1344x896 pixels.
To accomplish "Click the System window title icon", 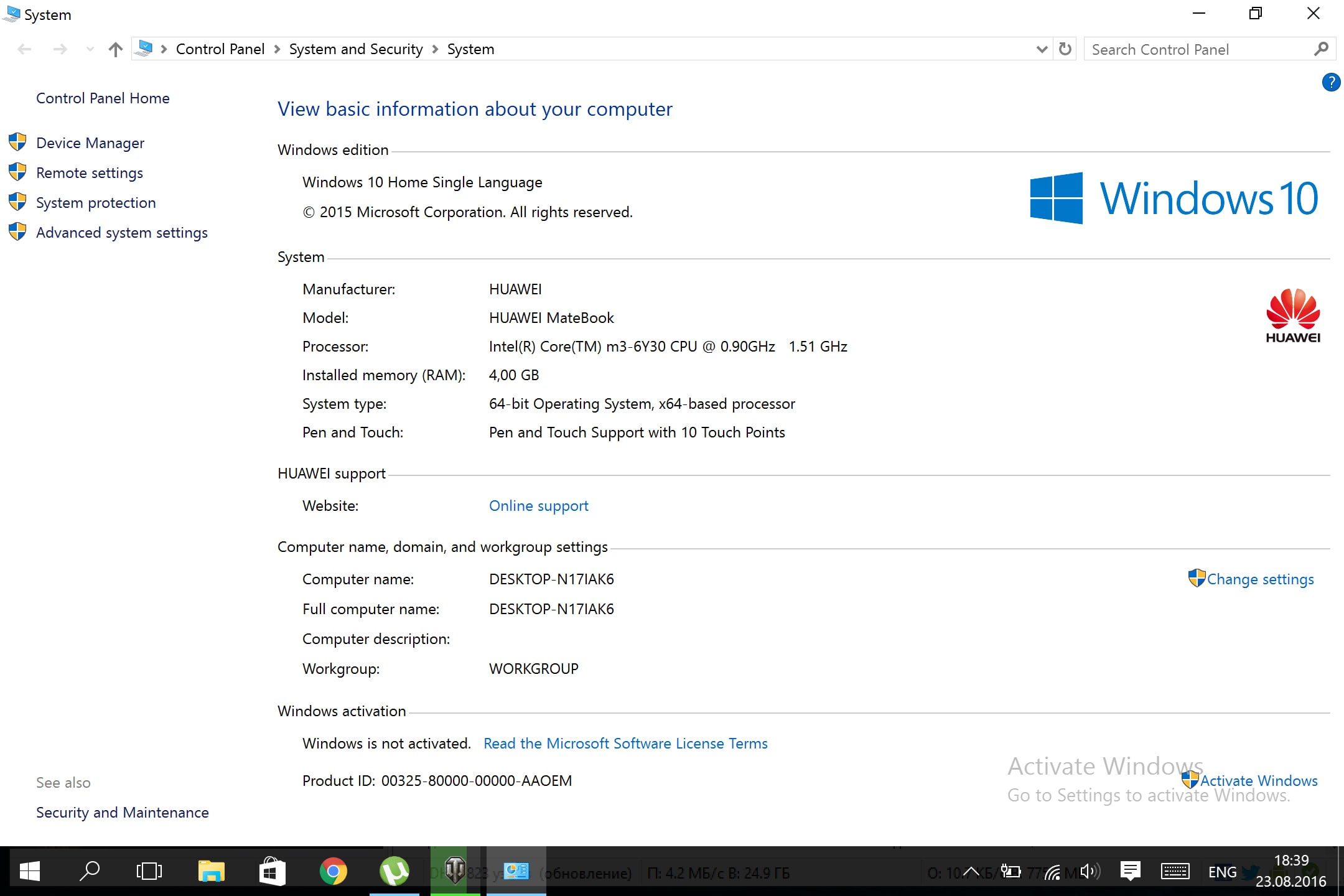I will [11, 14].
